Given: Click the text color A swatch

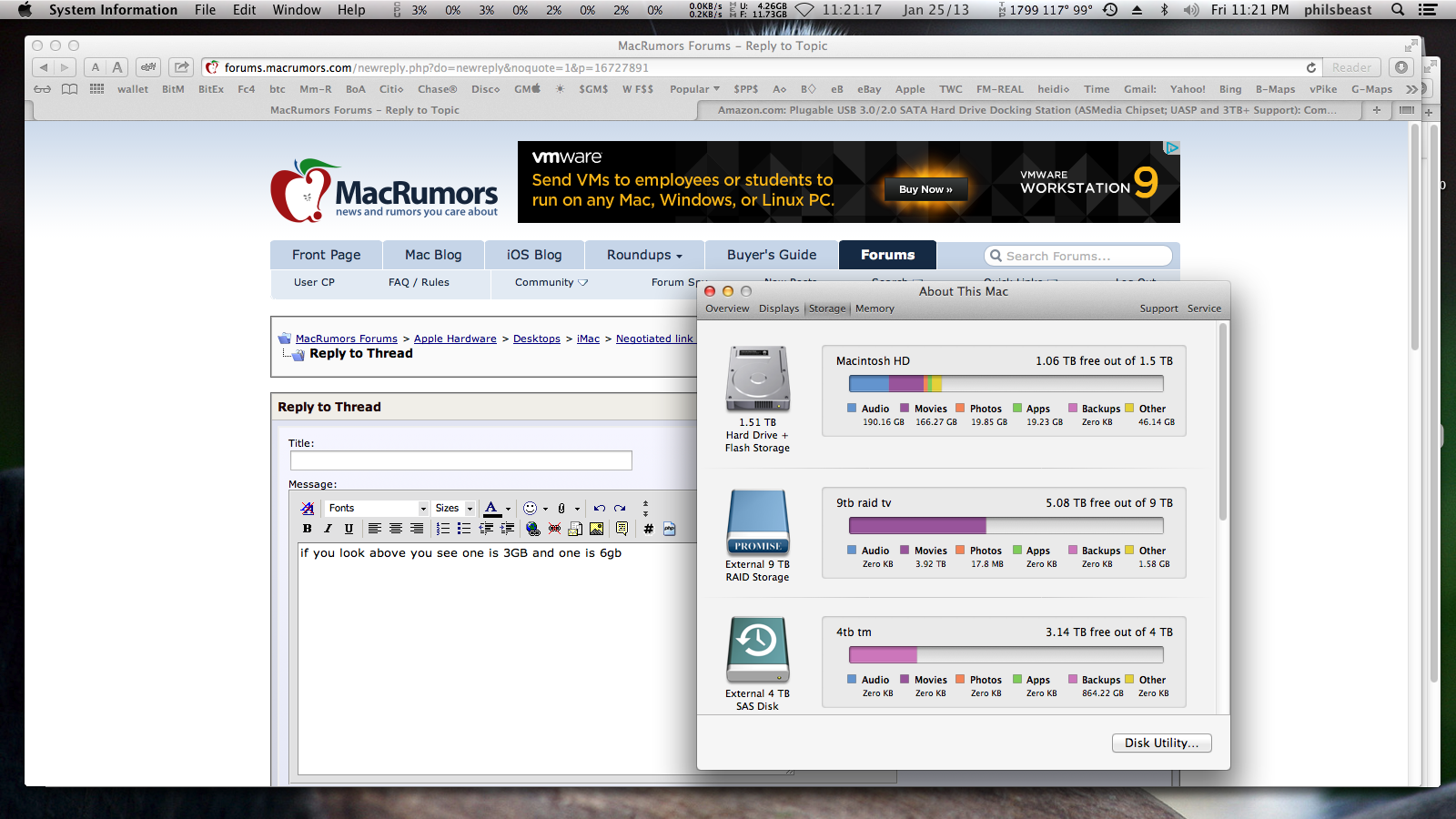Looking at the screenshot, I should coord(491,508).
